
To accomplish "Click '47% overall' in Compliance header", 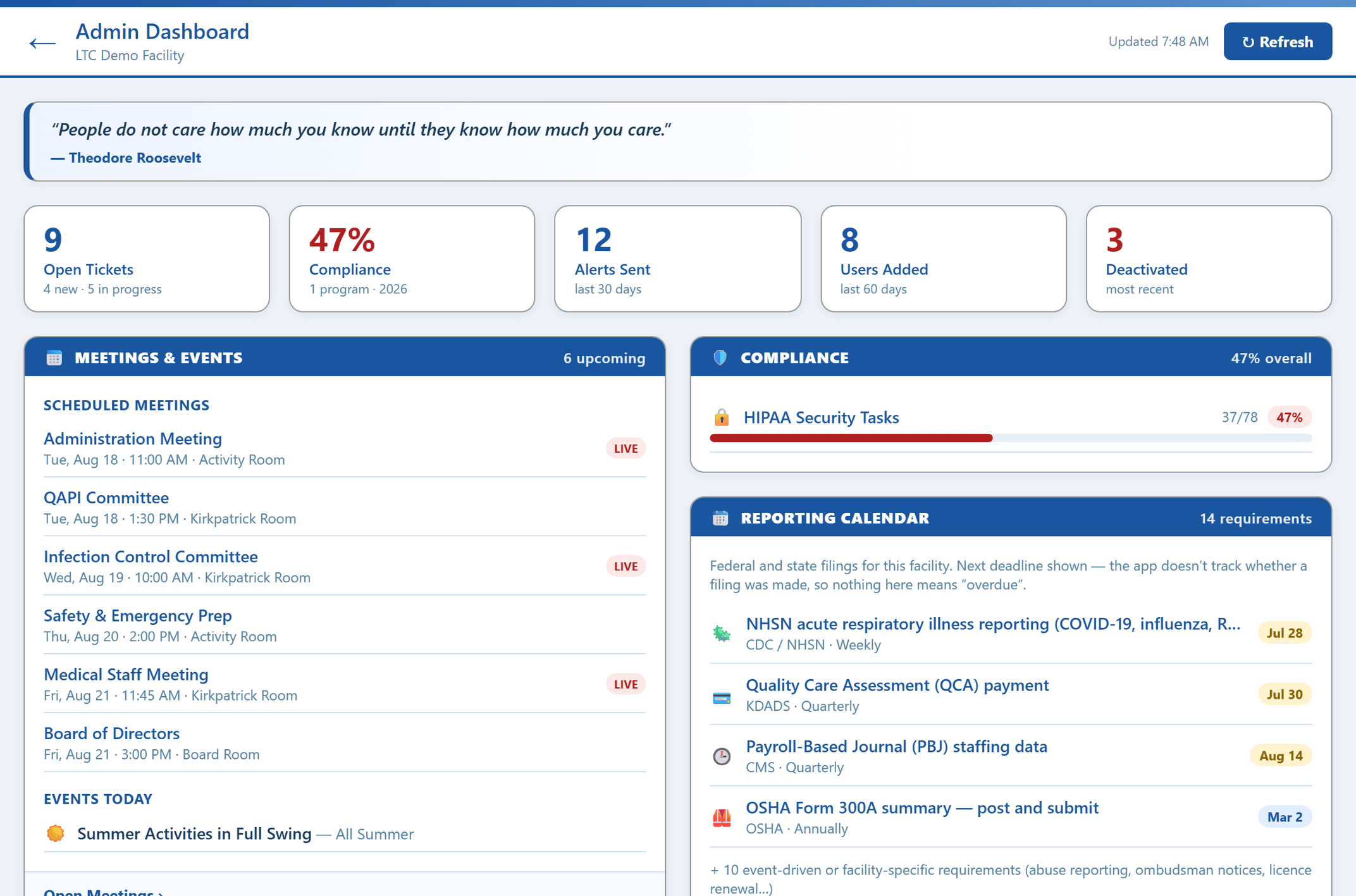I will pyautogui.click(x=1271, y=358).
